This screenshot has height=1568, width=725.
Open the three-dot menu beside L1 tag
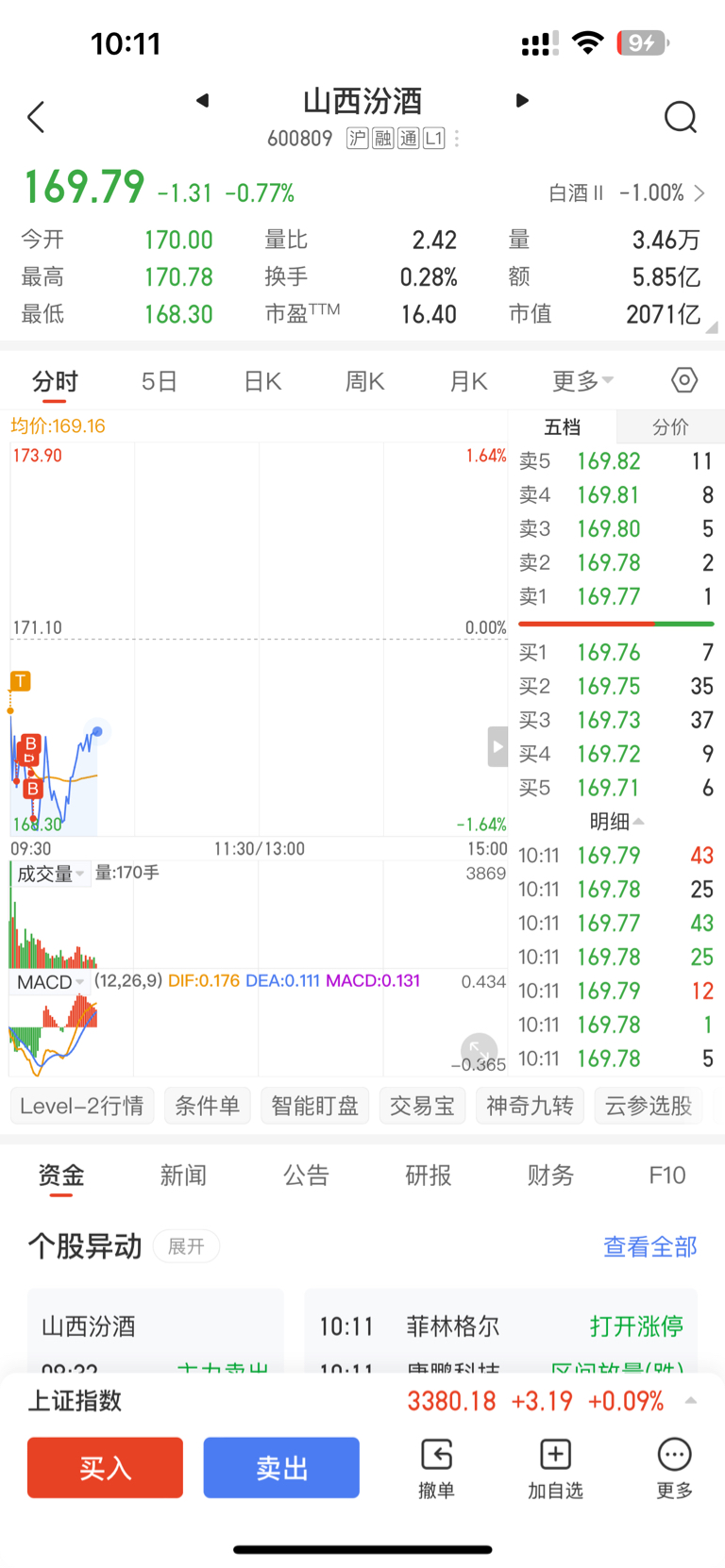tap(457, 139)
